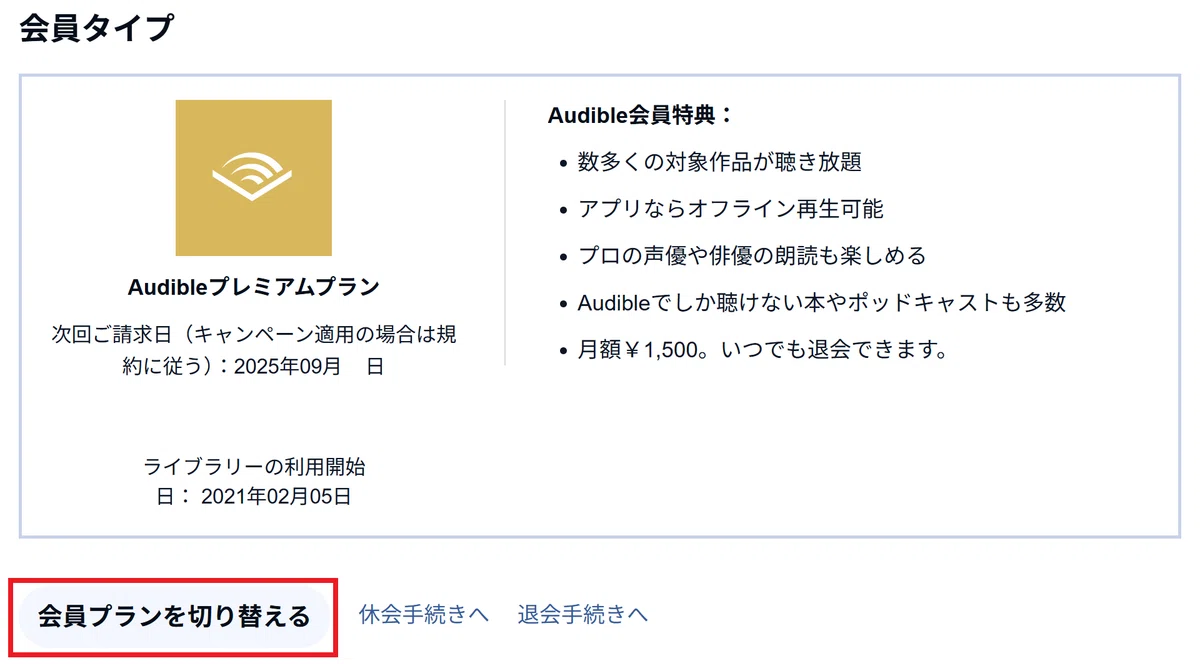Click the 会員タイプ heading

(96, 28)
